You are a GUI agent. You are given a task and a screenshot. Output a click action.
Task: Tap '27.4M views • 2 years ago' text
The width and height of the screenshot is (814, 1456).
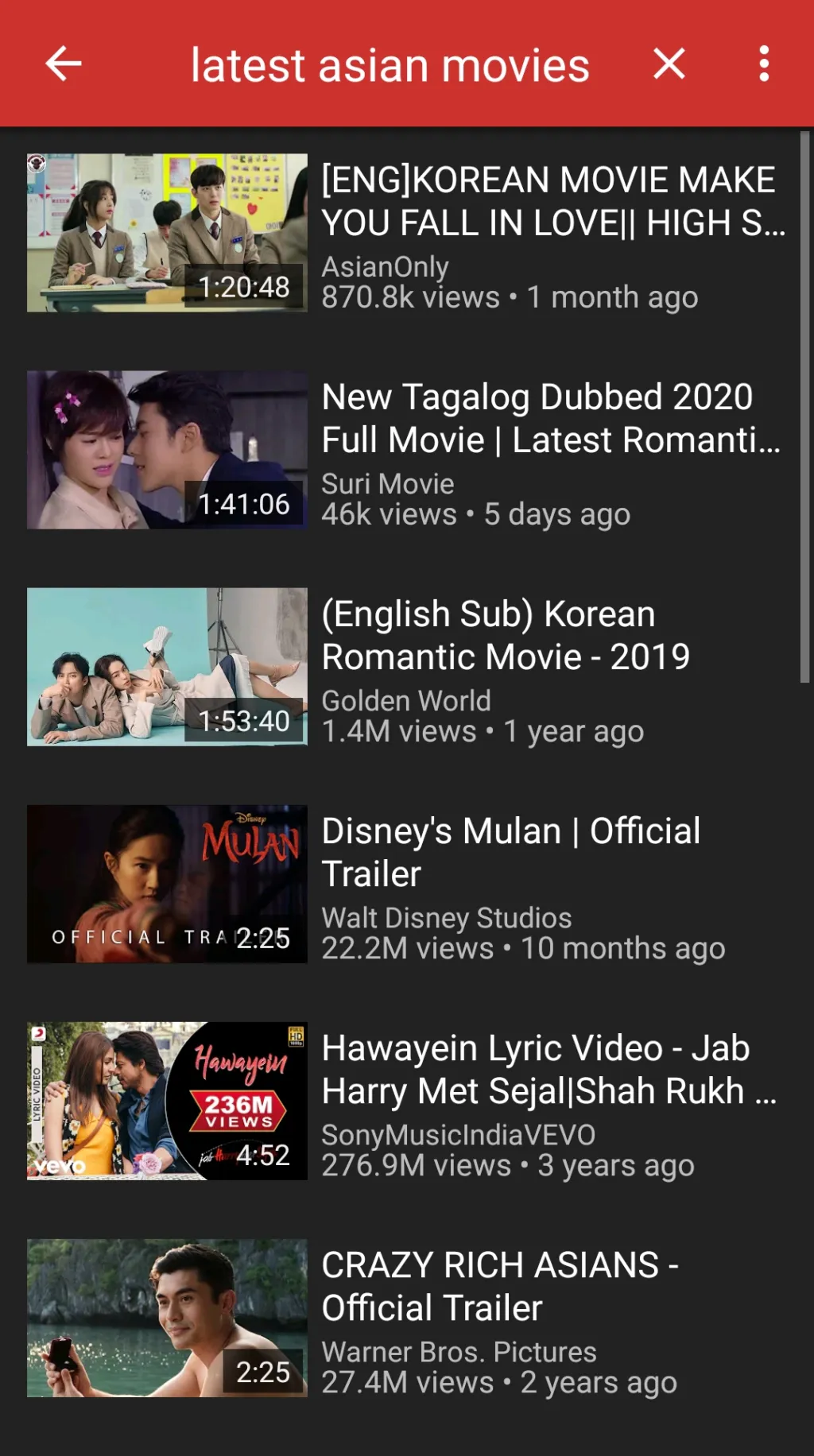499,1383
